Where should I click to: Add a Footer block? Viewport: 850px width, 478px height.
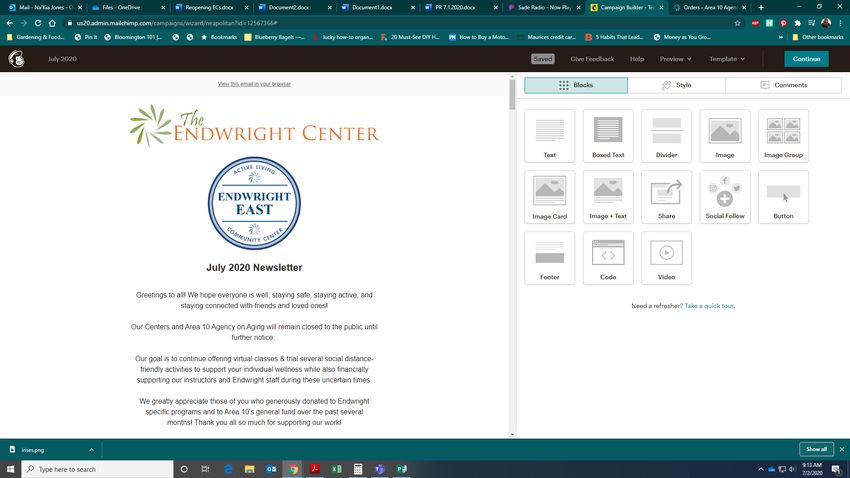click(x=550, y=258)
